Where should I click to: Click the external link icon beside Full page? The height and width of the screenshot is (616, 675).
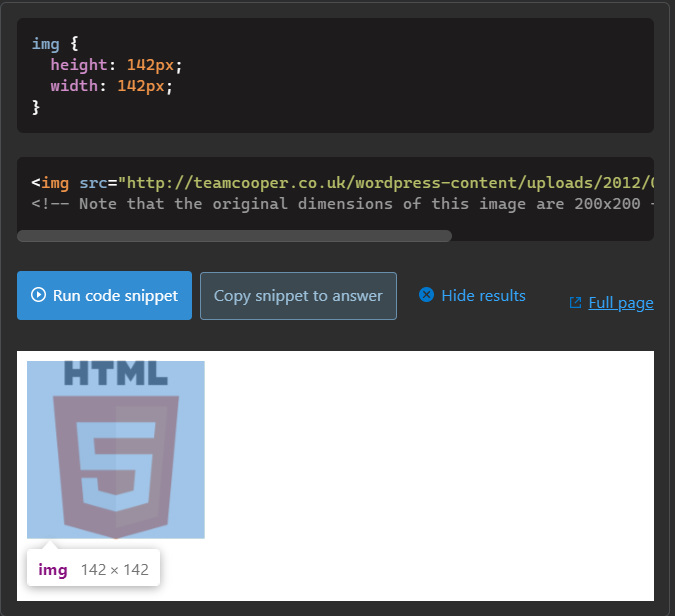coord(576,303)
